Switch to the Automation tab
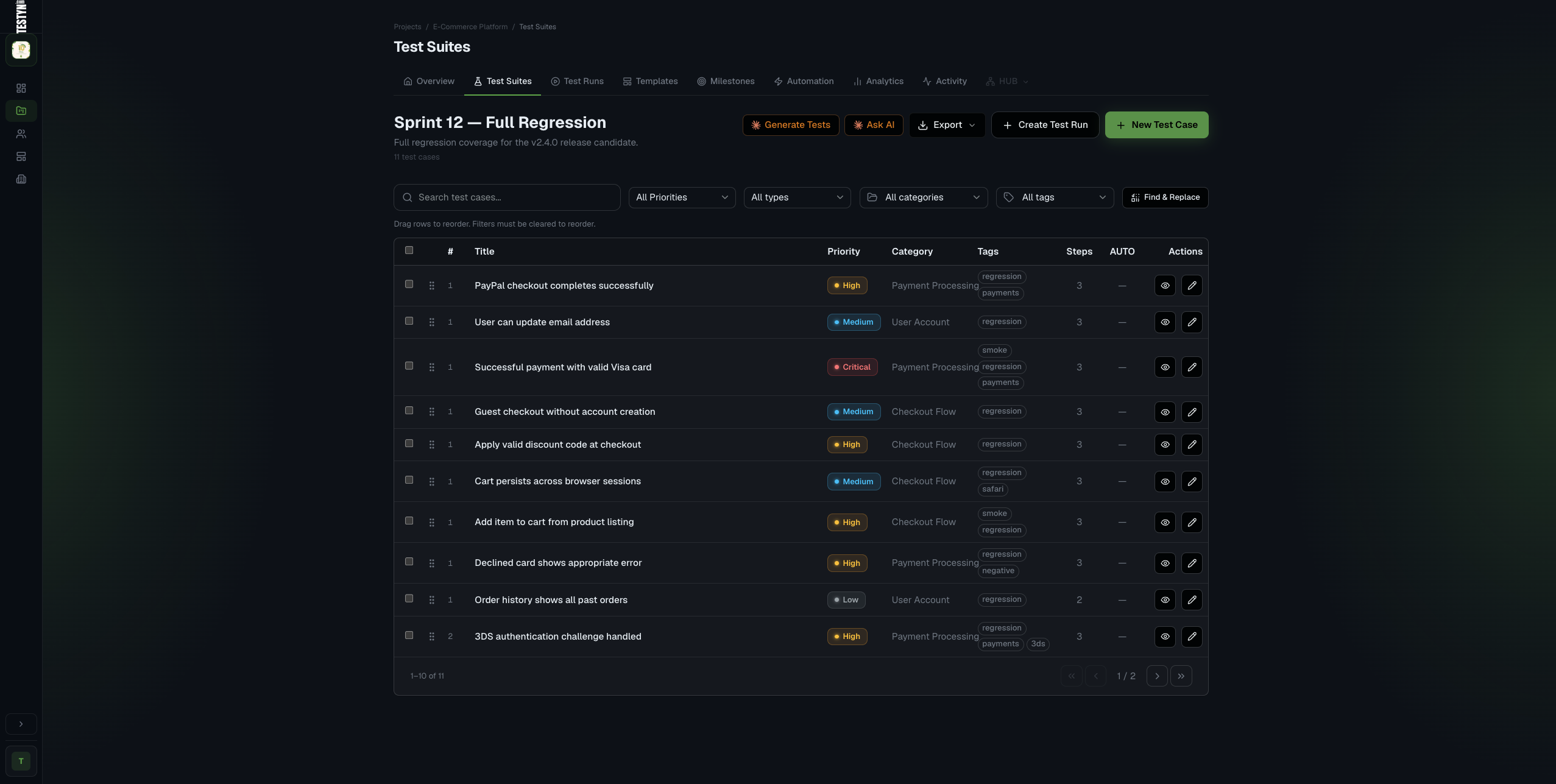This screenshot has height=784, width=1556. pos(804,82)
